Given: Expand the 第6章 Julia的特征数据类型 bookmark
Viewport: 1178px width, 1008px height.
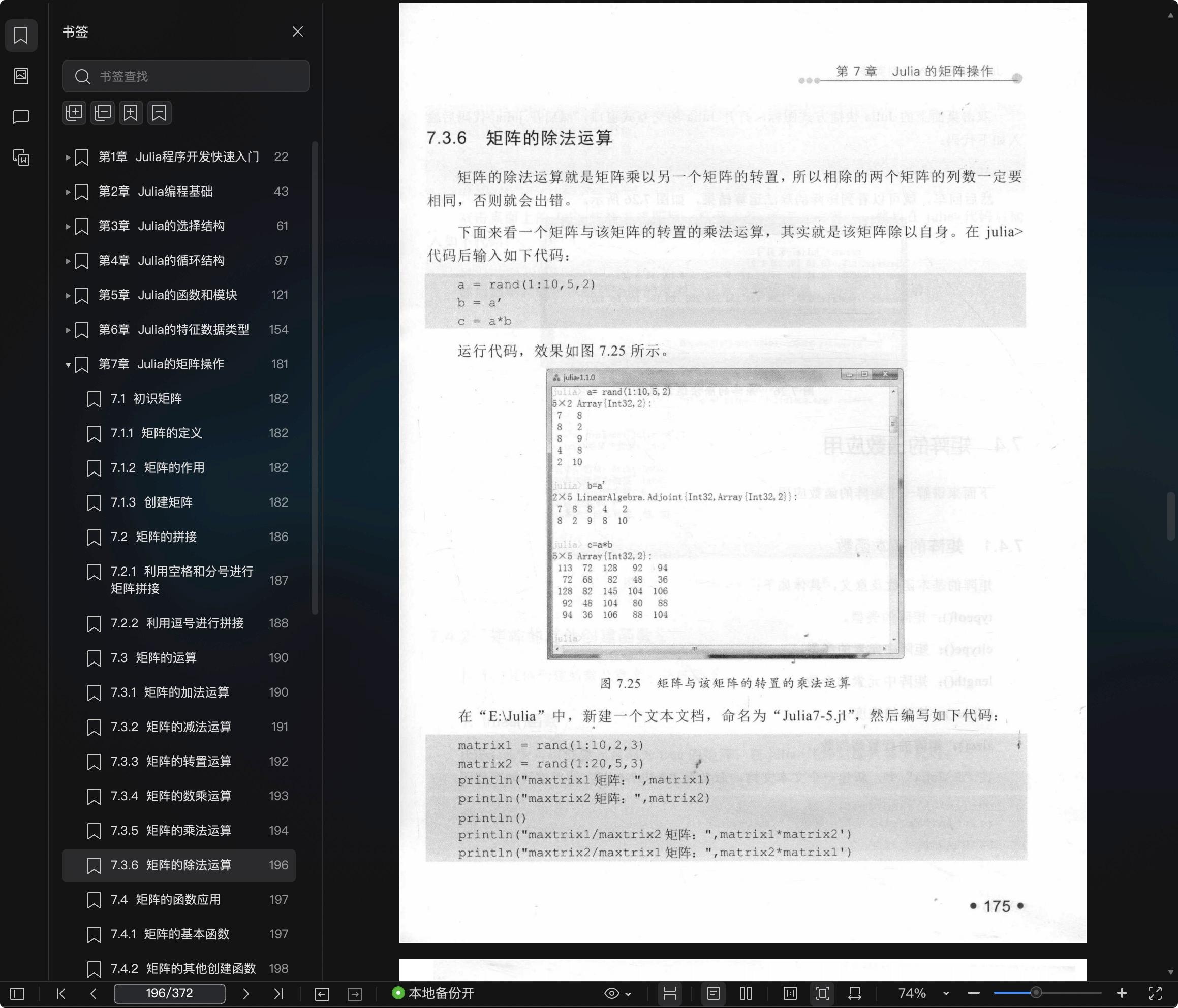Looking at the screenshot, I should (68, 330).
